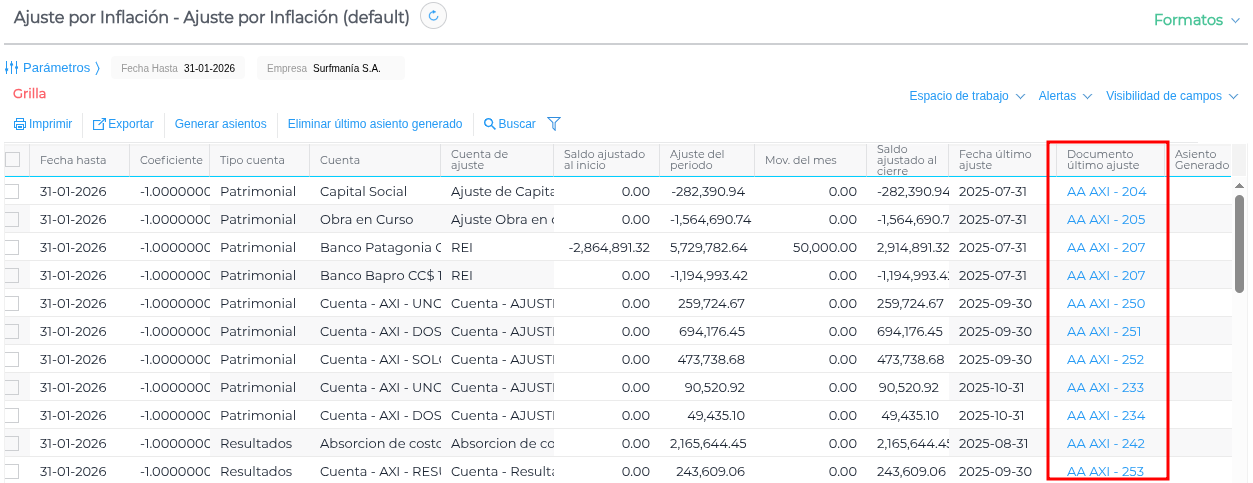Click Generar asientos button
The width and height of the screenshot is (1253, 483).
(220, 124)
